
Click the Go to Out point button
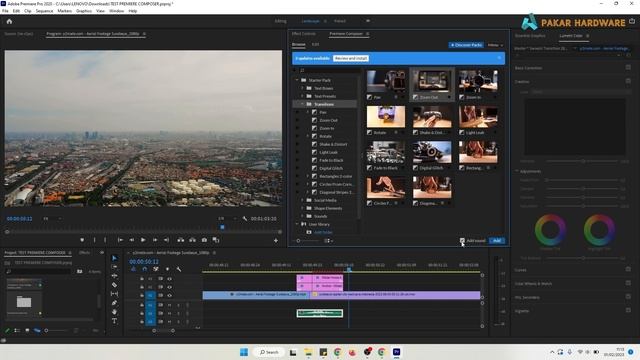pyautogui.click(x=166, y=240)
